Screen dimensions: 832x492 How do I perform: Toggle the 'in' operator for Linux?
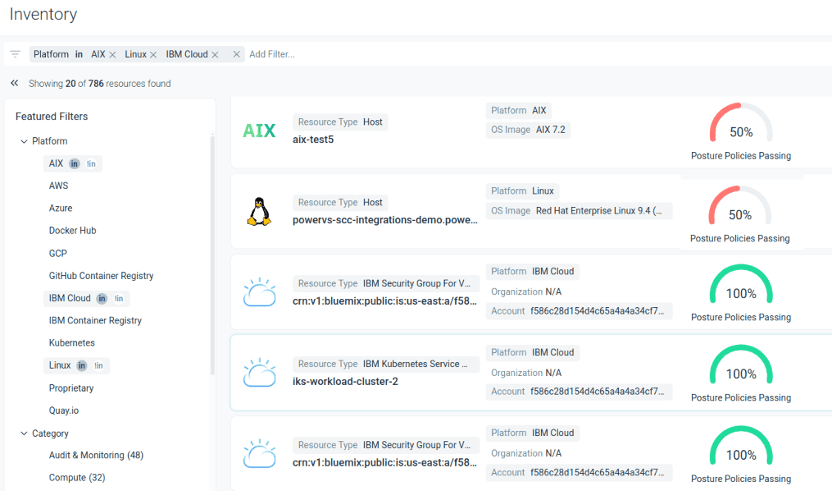[x=81, y=365]
